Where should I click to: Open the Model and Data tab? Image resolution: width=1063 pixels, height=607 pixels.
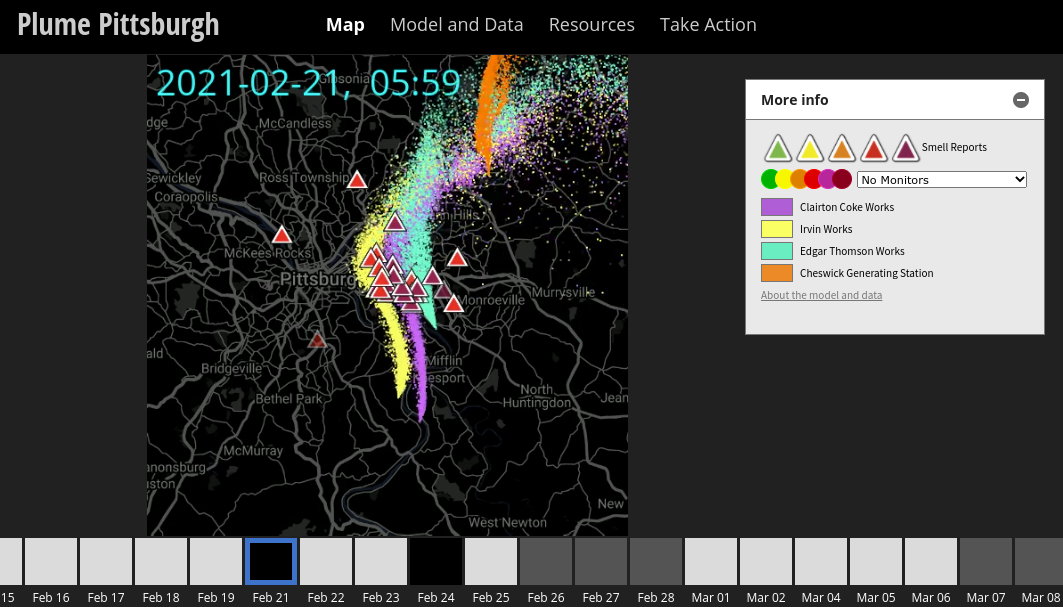[456, 25]
